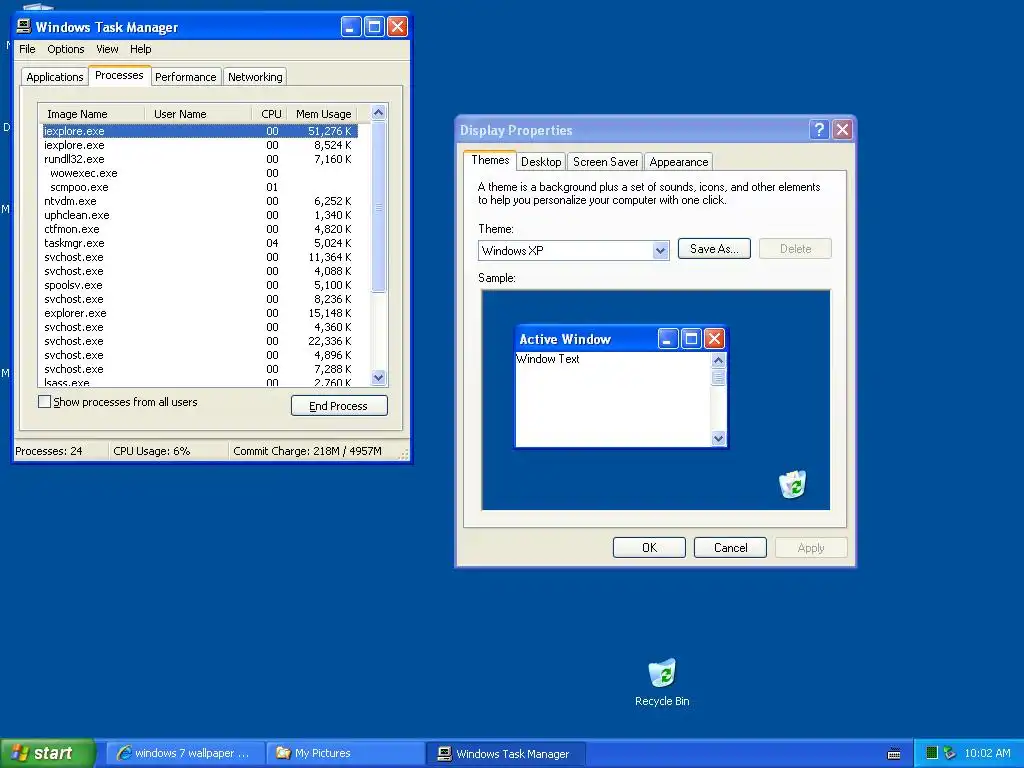The image size is (1024, 768).
Task: Click the Recycle Bin desktop icon
Action: [x=662, y=682]
